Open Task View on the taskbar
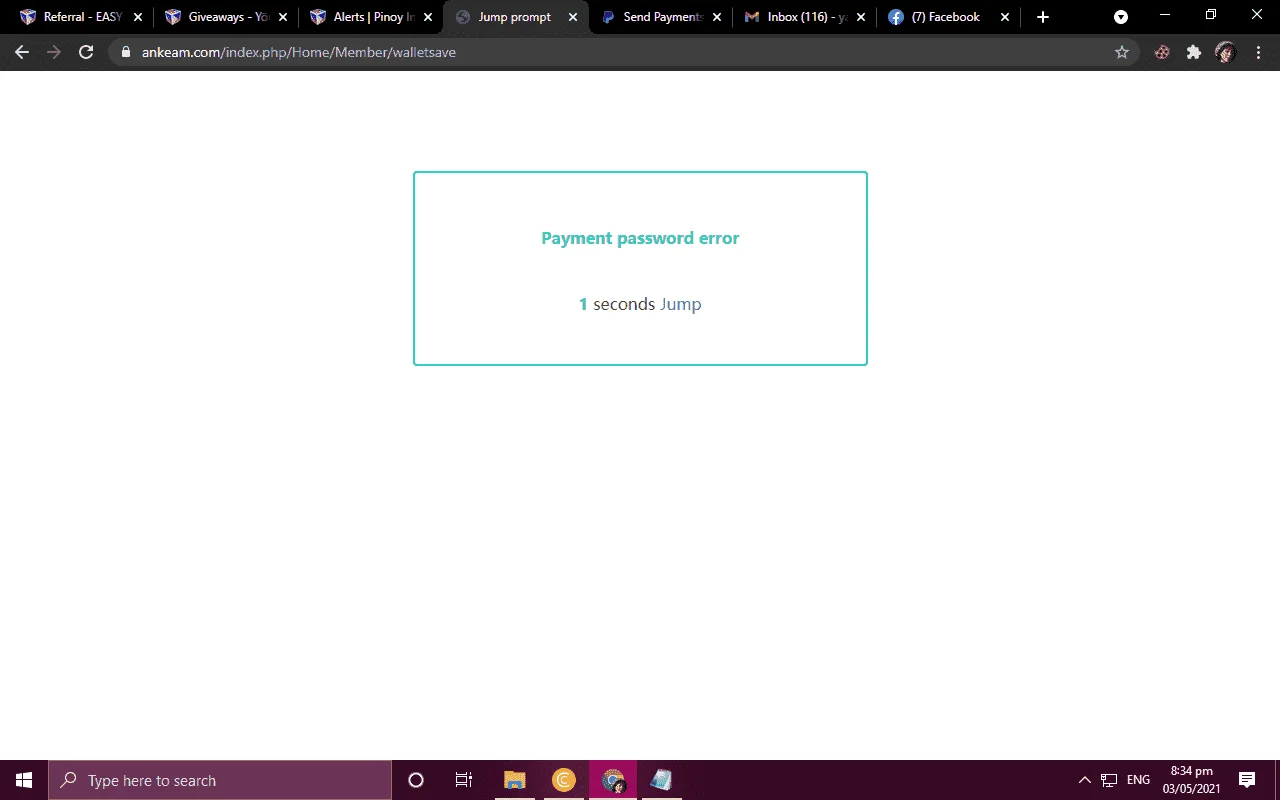 pos(464,780)
